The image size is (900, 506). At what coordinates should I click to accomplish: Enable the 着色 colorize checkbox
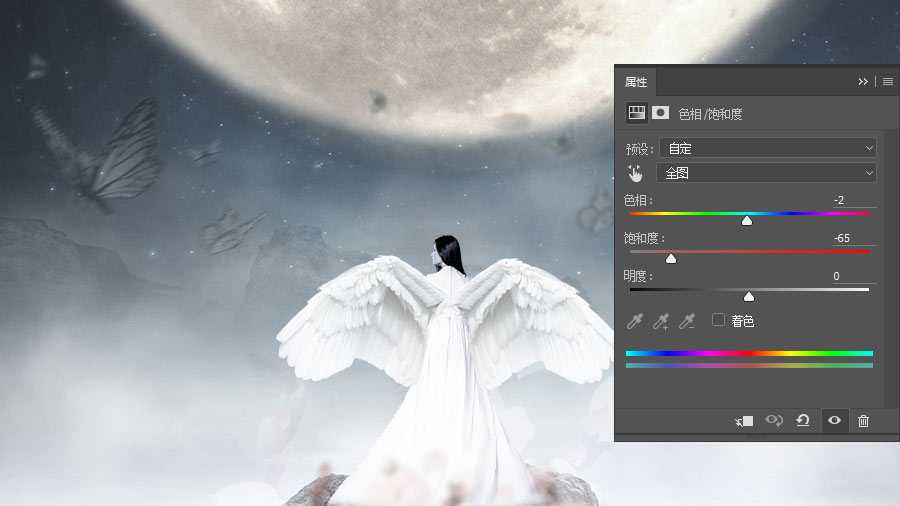718,320
